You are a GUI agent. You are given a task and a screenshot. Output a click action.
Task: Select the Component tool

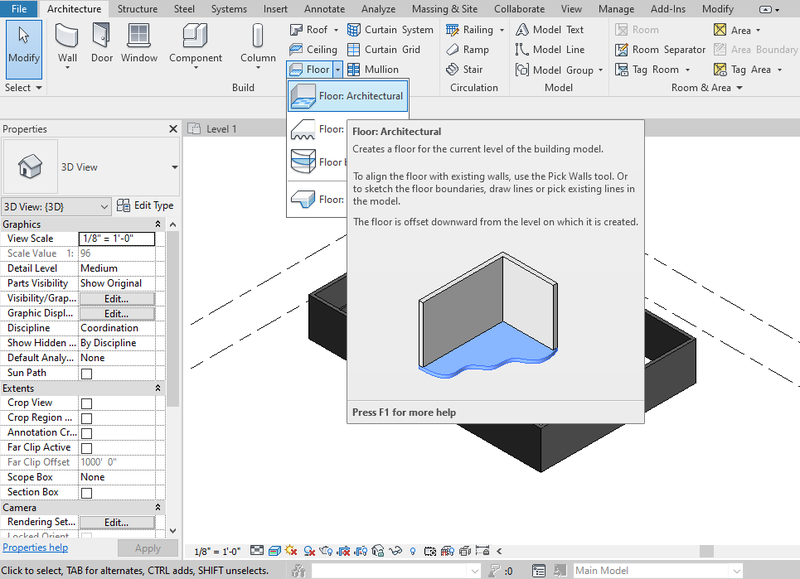click(195, 46)
